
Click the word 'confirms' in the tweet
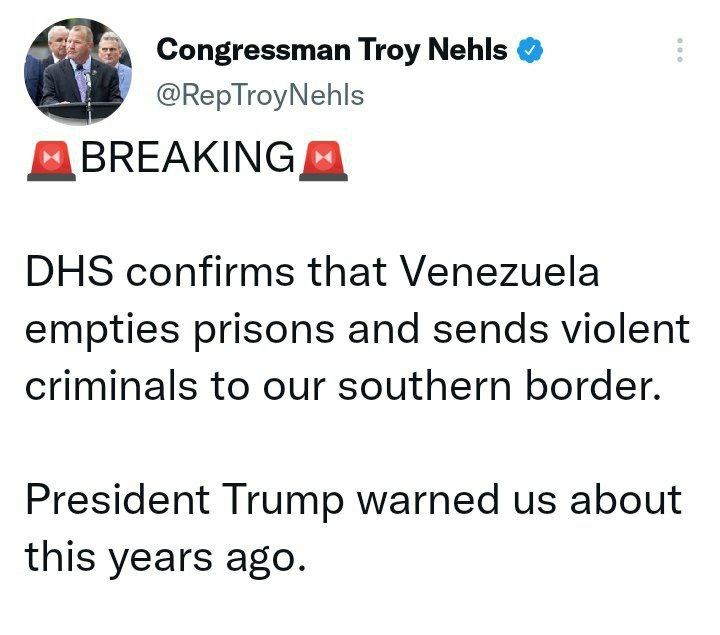[210, 272]
